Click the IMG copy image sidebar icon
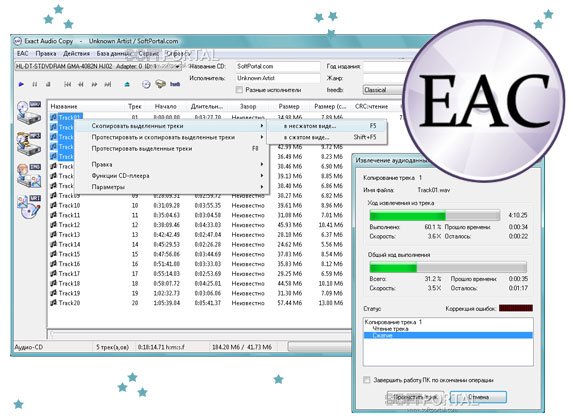 click(x=29, y=175)
